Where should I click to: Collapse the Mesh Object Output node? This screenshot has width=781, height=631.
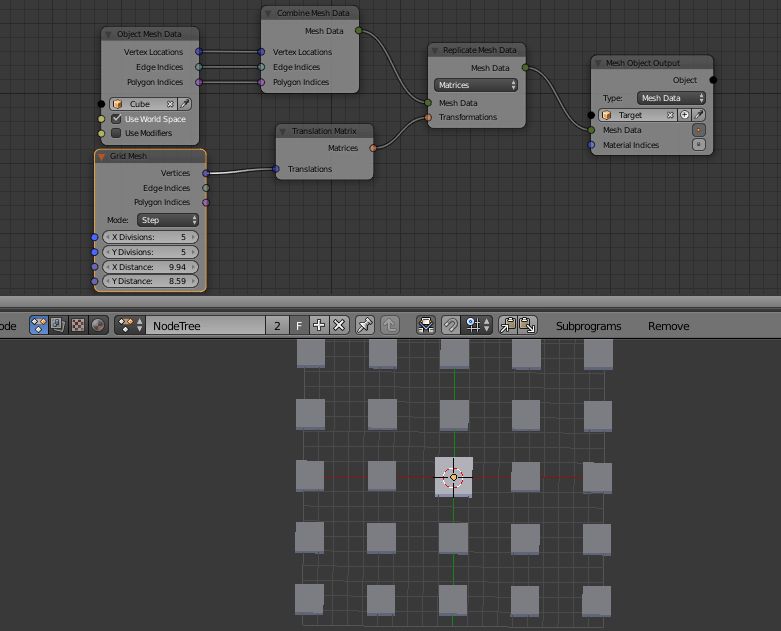[x=598, y=63]
